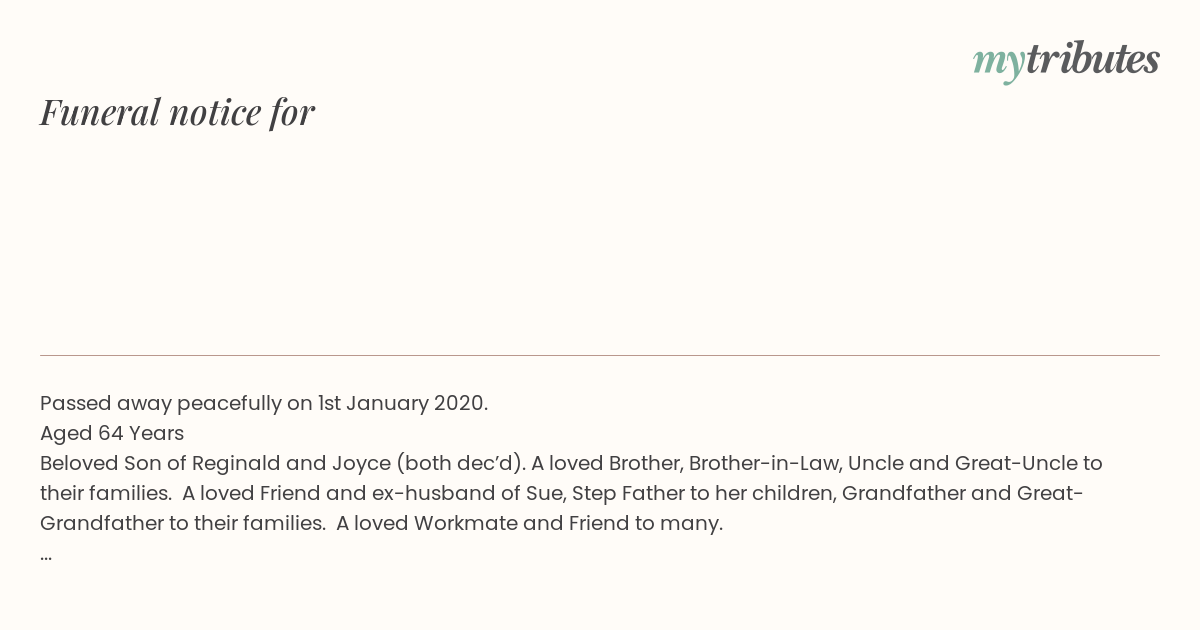Screen dimensions: 1200x630
Task: Expand the truncated text via the ellipsis
Action: [x=46, y=553]
